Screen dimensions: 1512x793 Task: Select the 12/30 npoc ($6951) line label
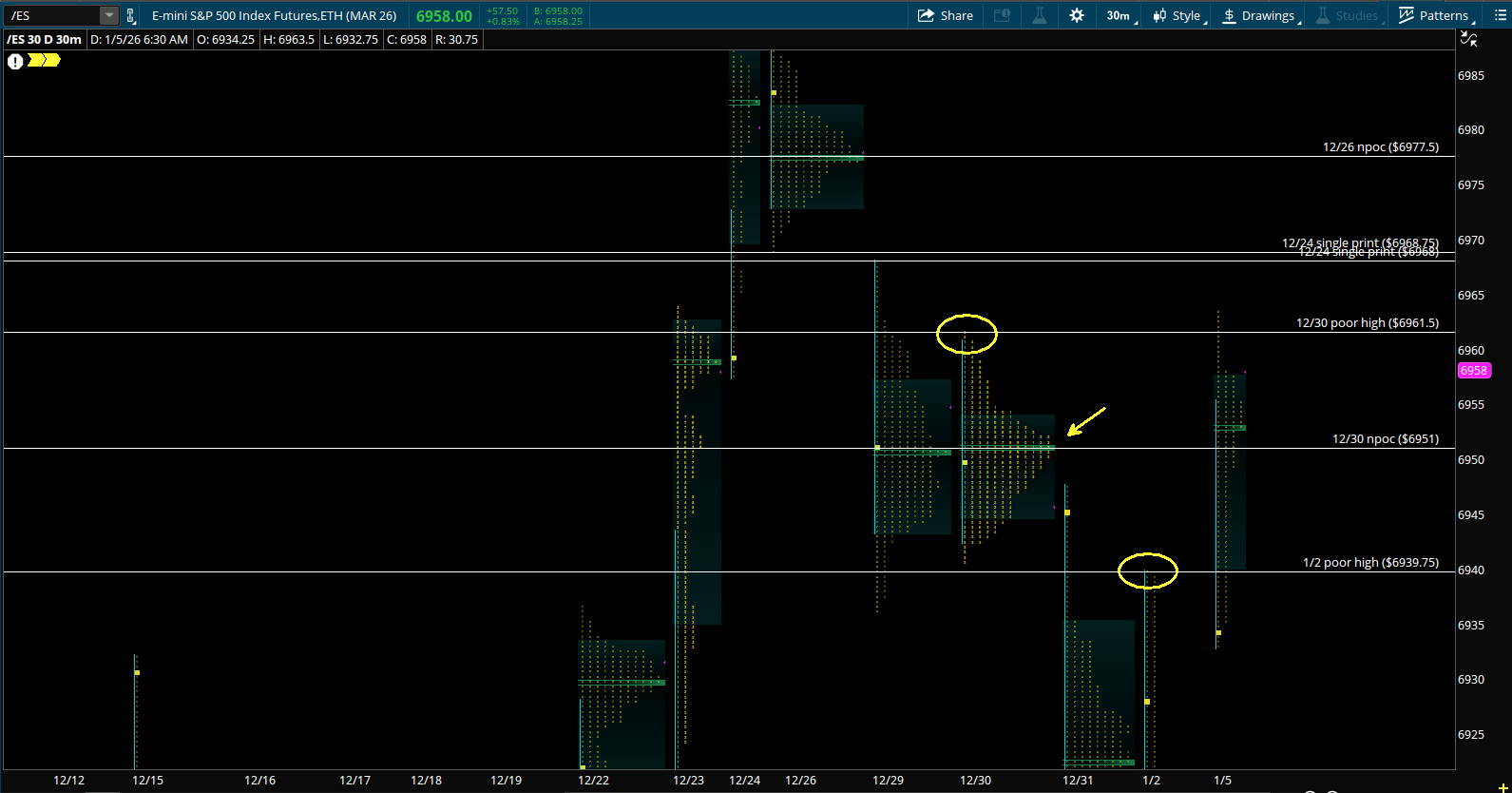pyautogui.click(x=1386, y=439)
